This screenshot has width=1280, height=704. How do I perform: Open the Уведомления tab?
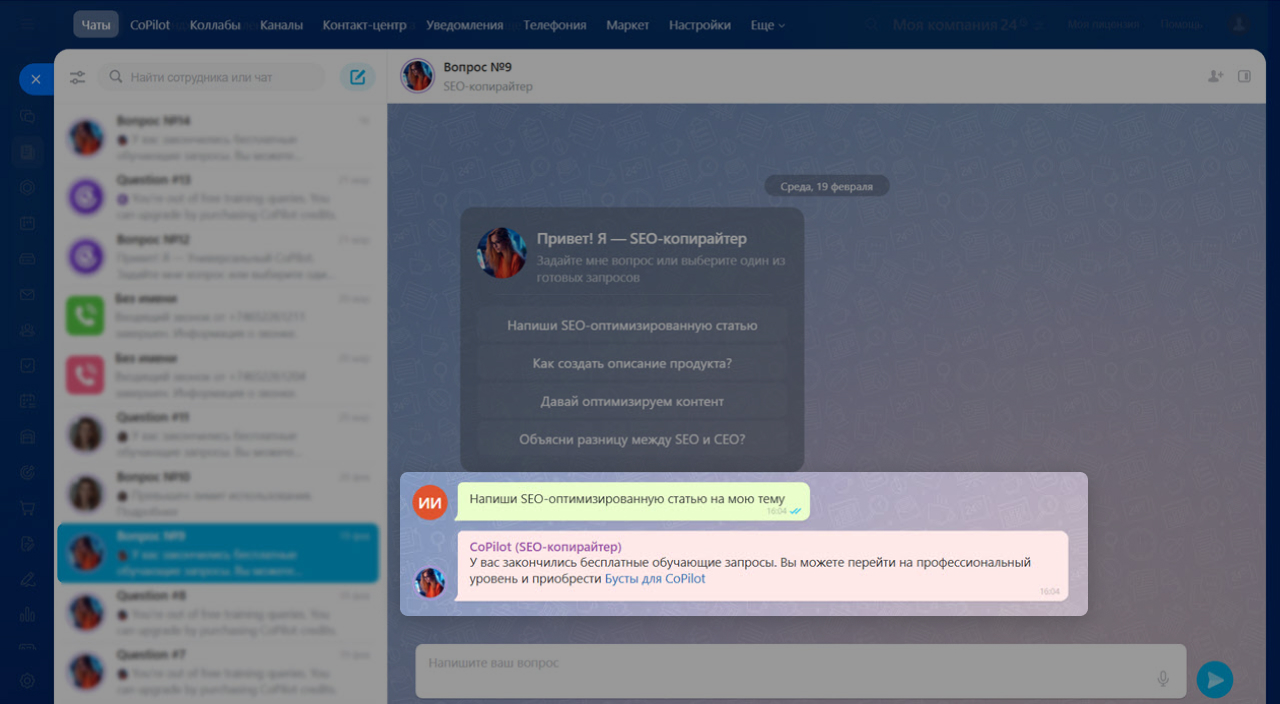pyautogui.click(x=464, y=25)
